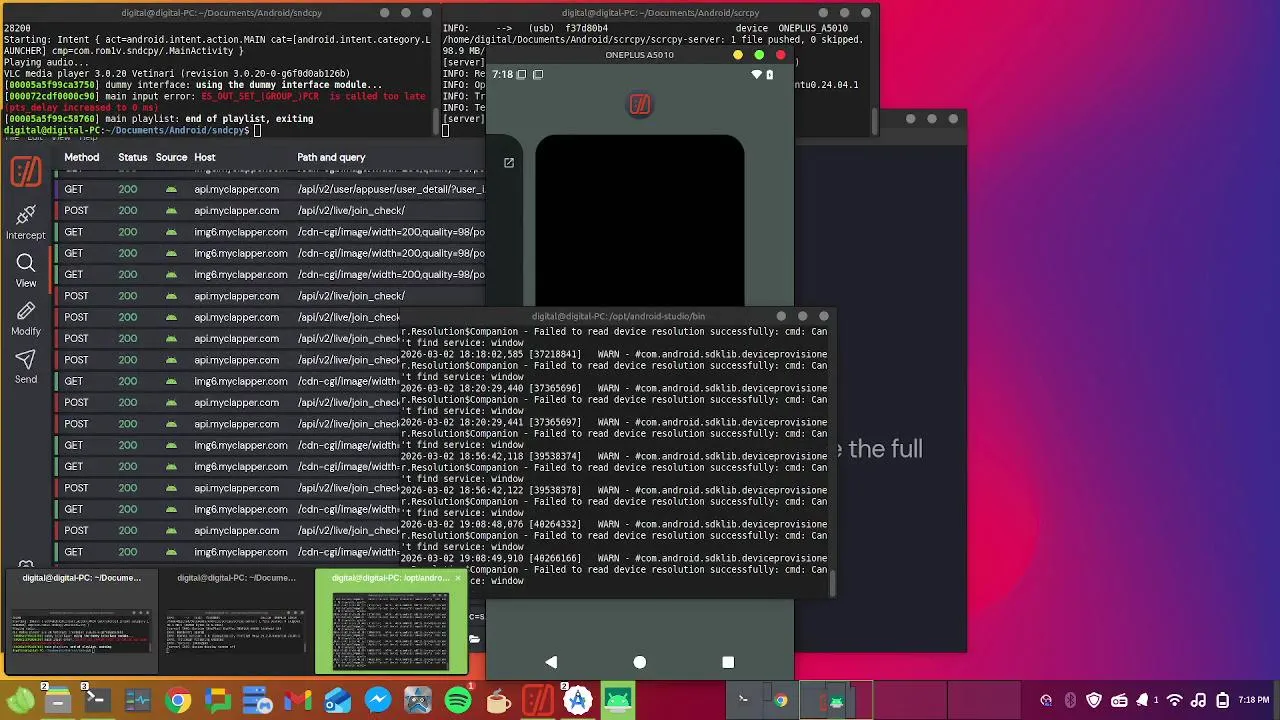This screenshot has width=1280, height=720.
Task: Open the green leaf menu launcher in taskbar
Action: pyautogui.click(x=20, y=701)
